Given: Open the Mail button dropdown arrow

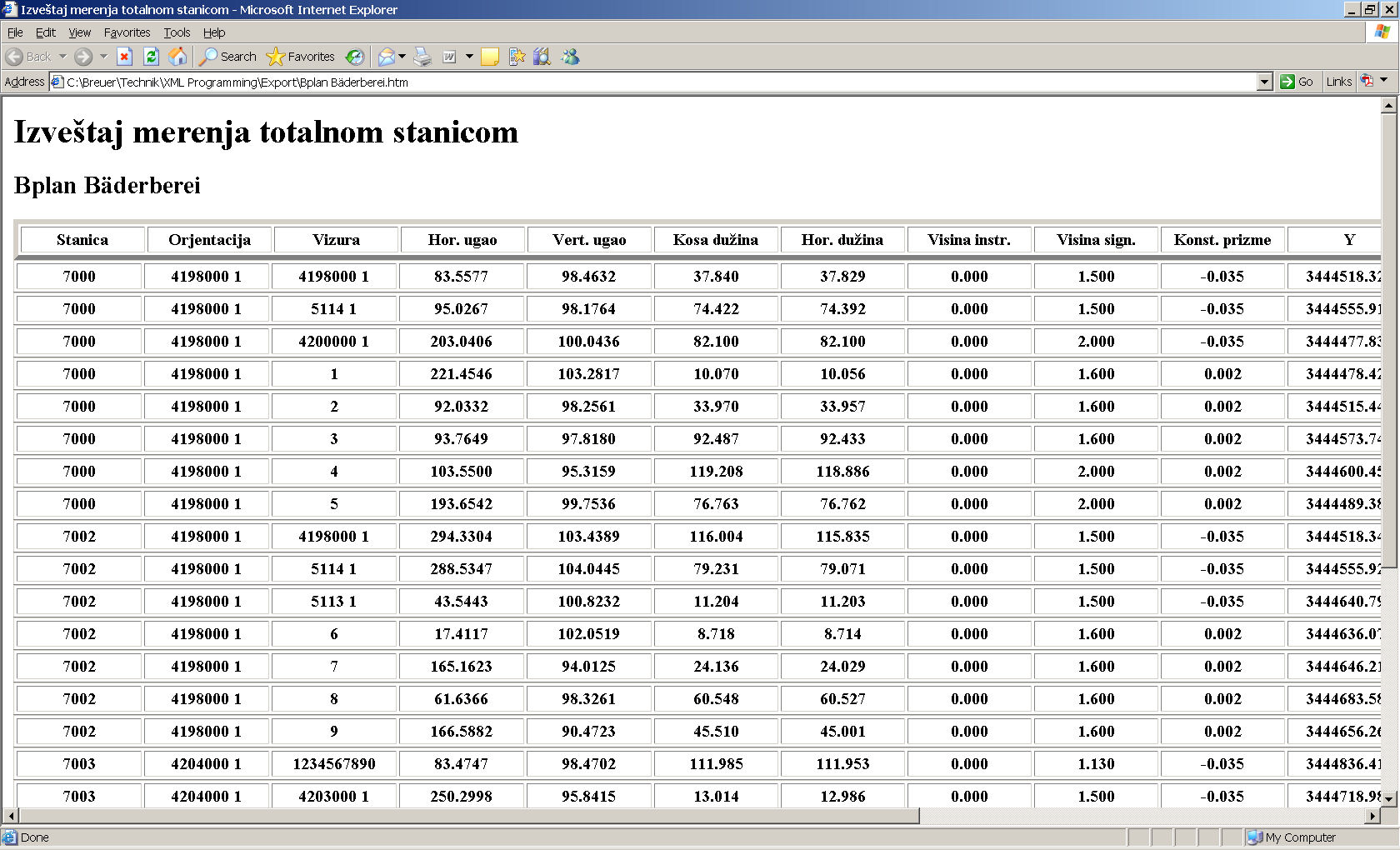Looking at the screenshot, I should (402, 57).
